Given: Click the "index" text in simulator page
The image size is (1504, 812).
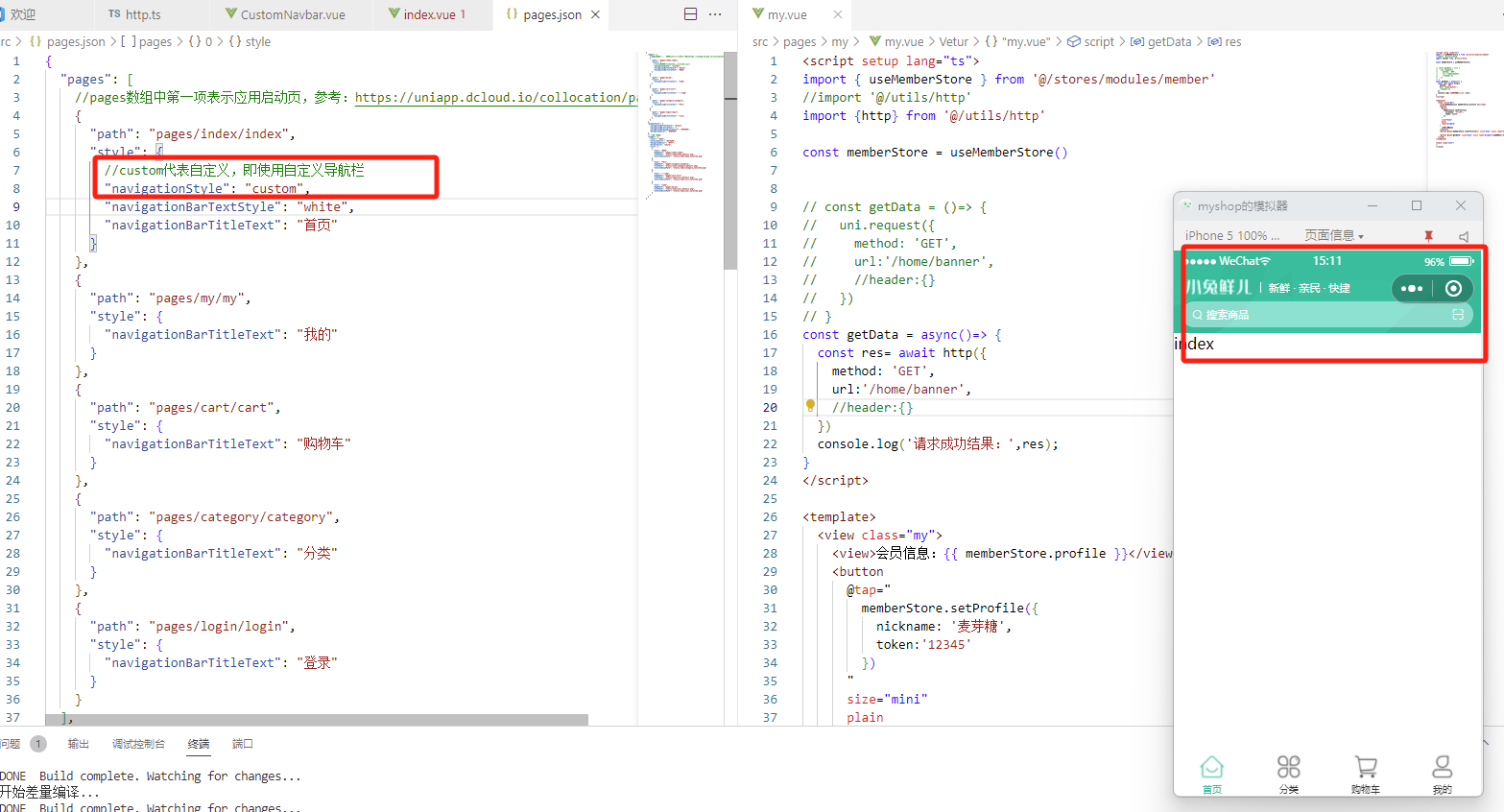Looking at the screenshot, I should point(1195,344).
